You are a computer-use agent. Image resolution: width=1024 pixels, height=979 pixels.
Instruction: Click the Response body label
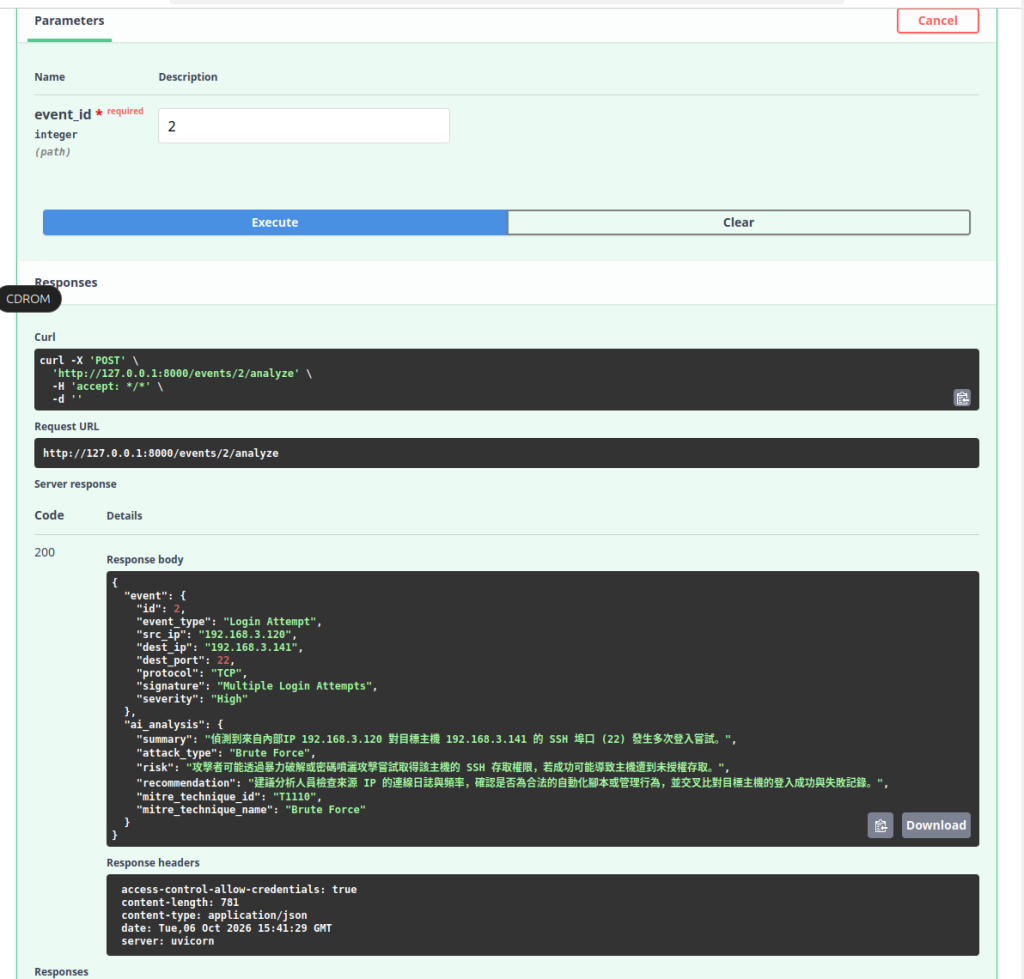tap(145, 560)
